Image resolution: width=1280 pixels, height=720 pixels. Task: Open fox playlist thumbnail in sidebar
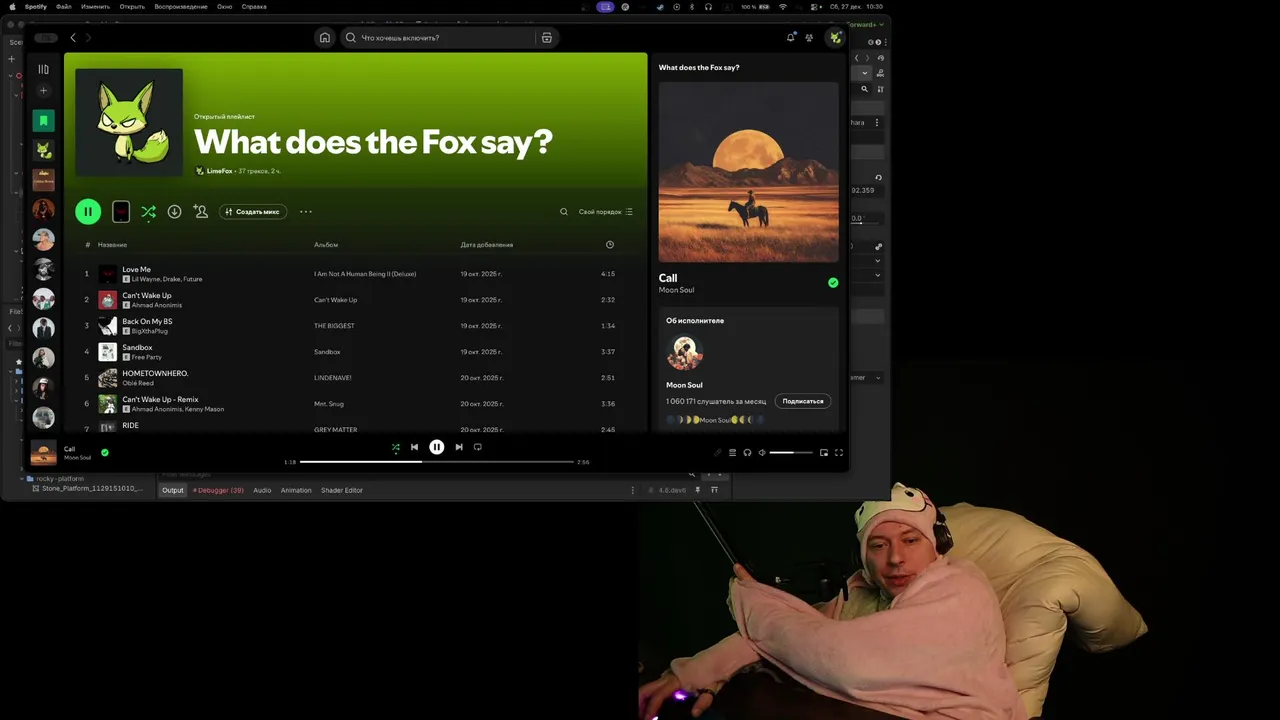tap(43, 150)
